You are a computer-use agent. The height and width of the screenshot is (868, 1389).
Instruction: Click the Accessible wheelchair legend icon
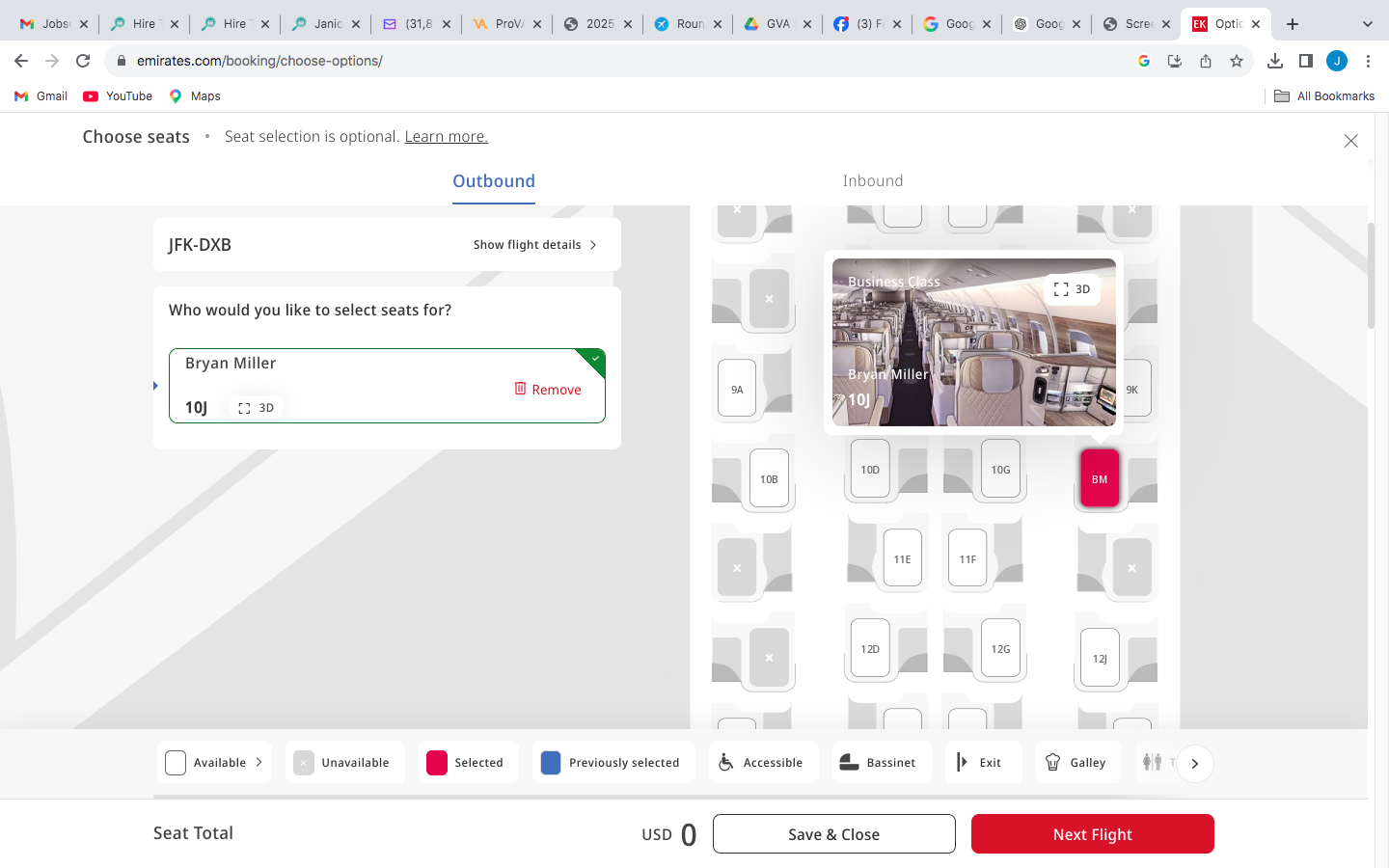click(x=726, y=763)
